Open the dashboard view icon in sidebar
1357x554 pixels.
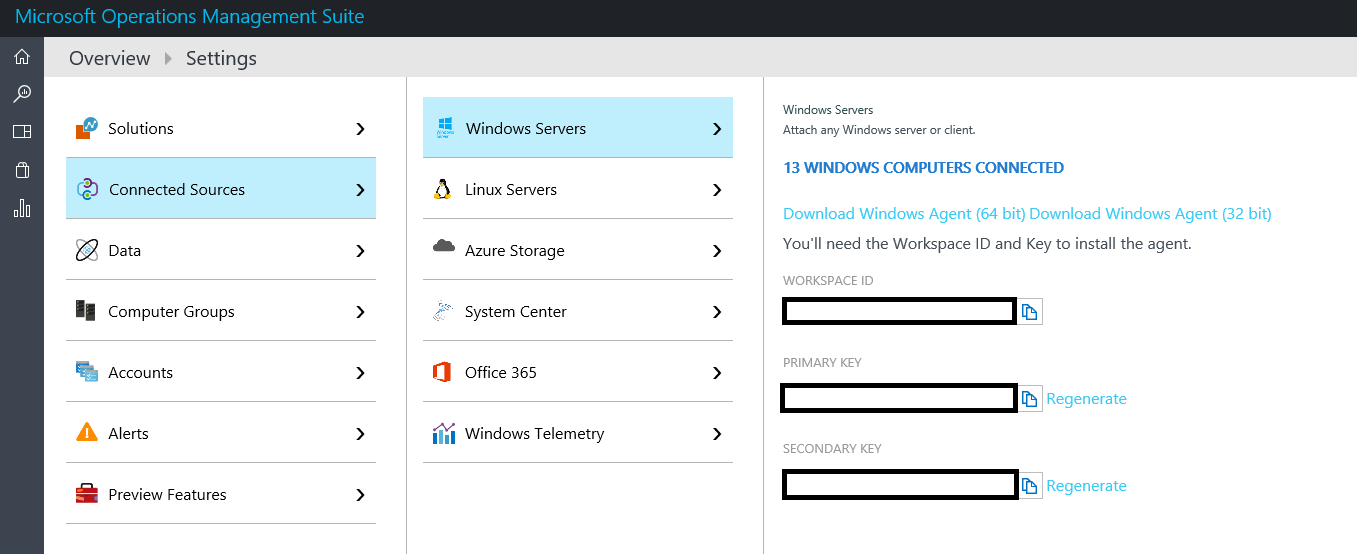coord(22,132)
